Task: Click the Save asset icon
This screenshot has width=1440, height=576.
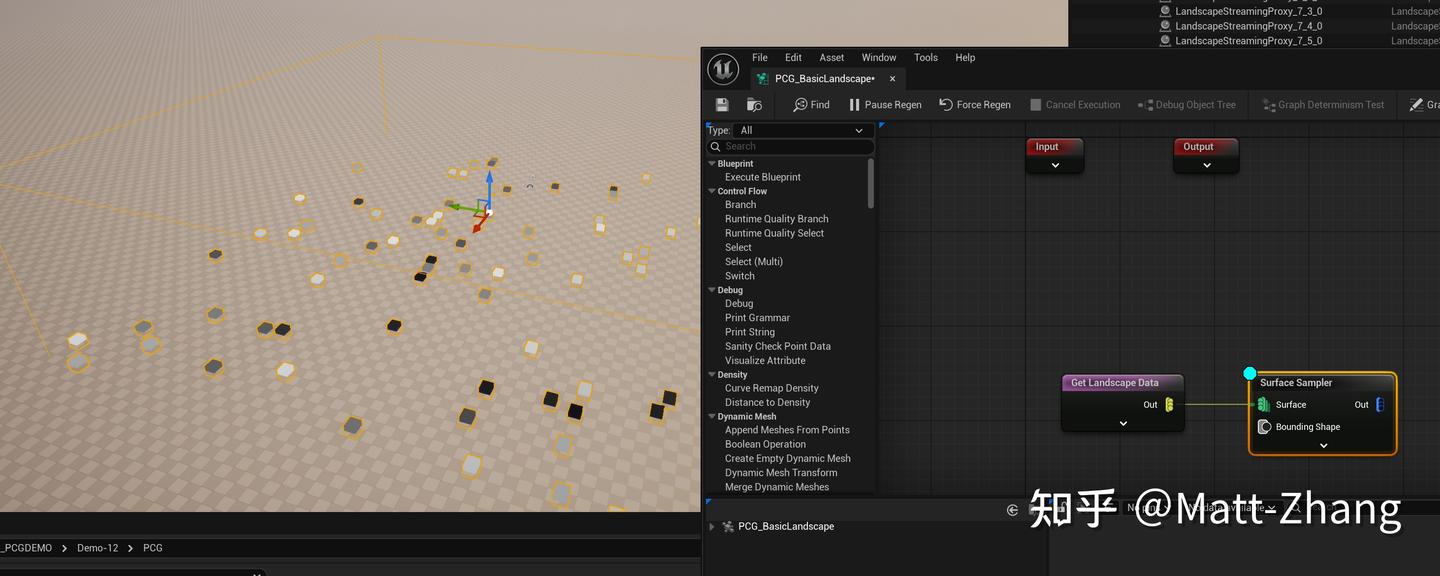Action: pos(722,105)
